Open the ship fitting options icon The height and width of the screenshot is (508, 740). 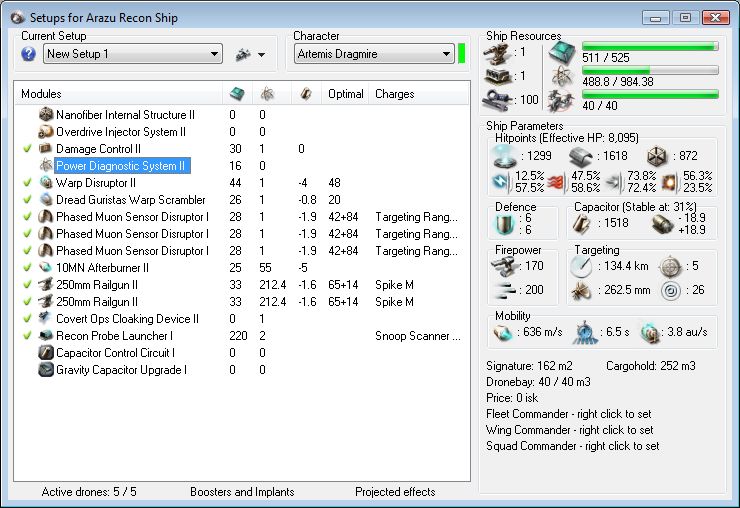point(243,54)
